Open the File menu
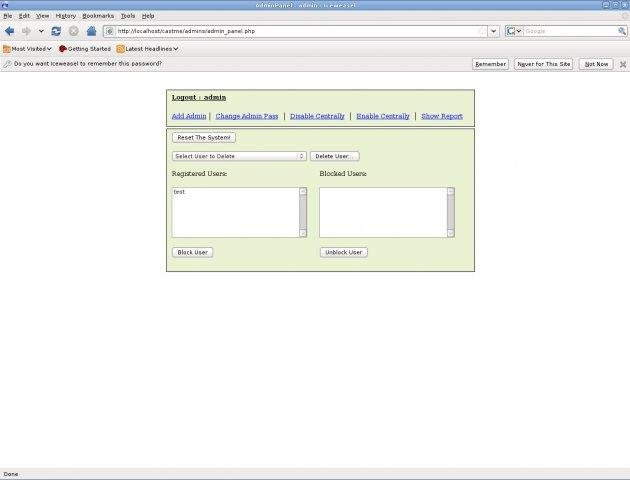This screenshot has width=630, height=480. point(8,16)
